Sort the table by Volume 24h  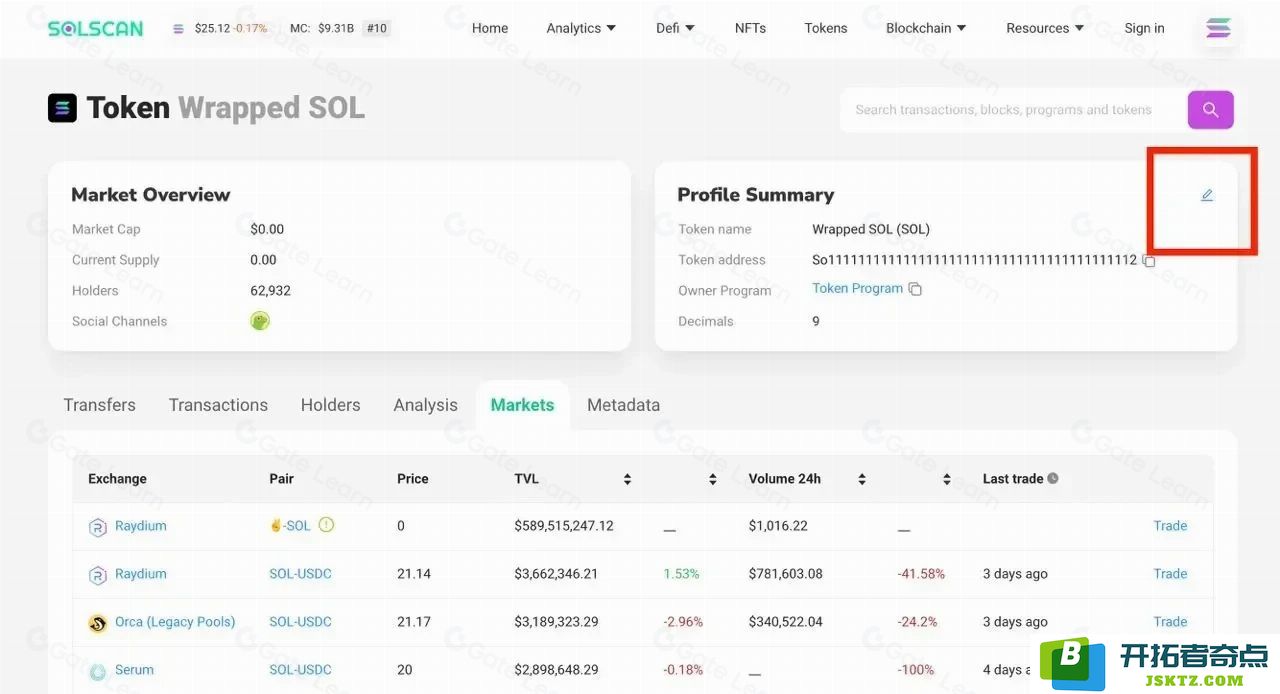861,479
